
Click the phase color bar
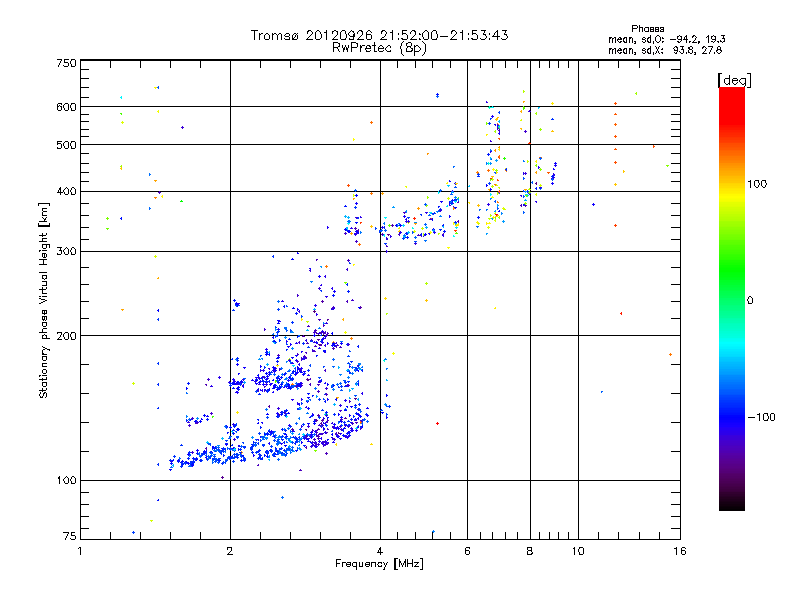pyautogui.click(x=732, y=298)
